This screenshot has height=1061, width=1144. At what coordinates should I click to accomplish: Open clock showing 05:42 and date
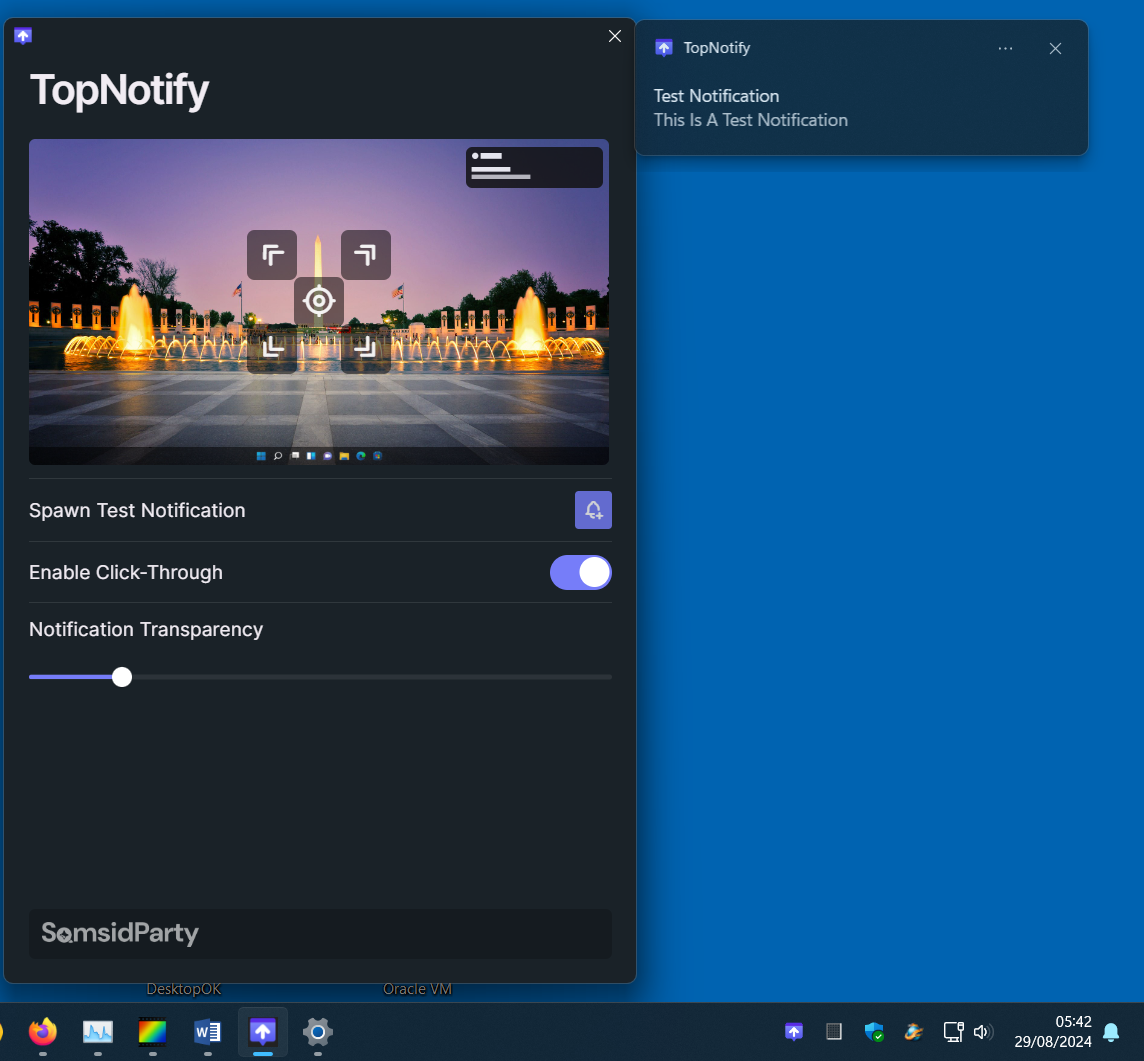point(1053,1032)
